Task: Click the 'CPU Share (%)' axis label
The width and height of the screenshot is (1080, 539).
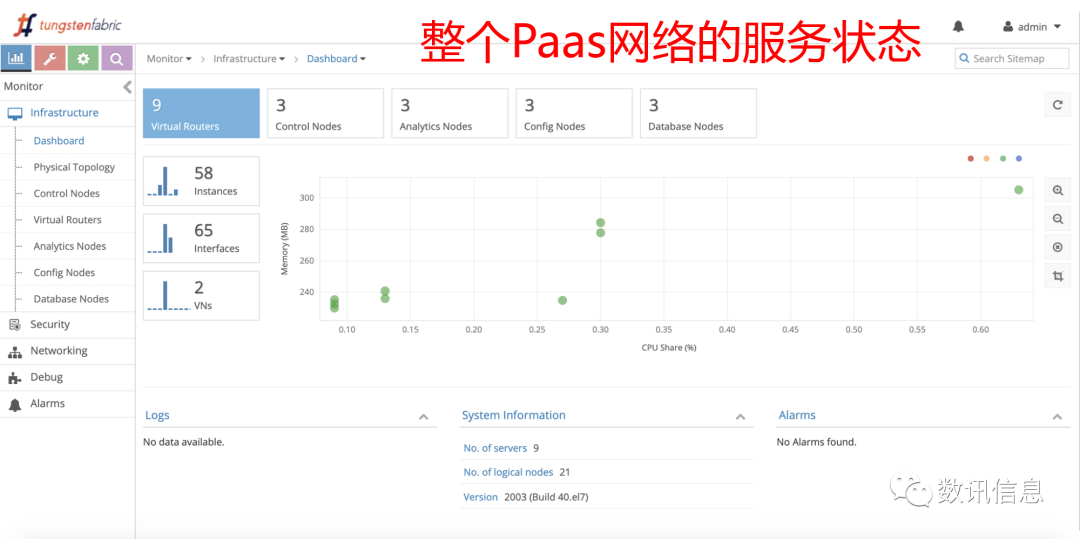Action: tap(669, 348)
